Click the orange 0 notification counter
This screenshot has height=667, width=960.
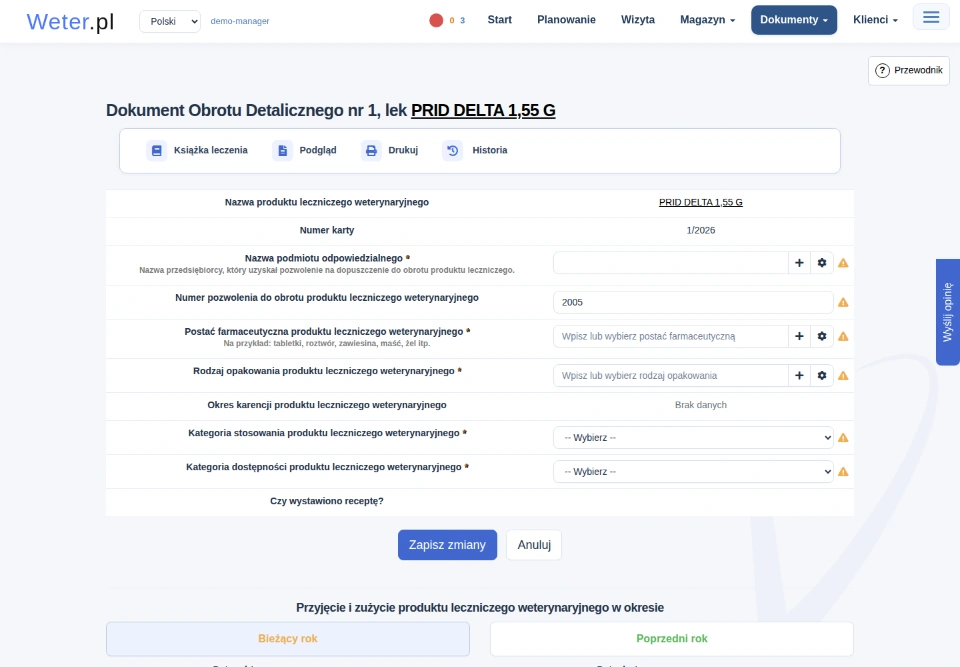click(x=452, y=20)
